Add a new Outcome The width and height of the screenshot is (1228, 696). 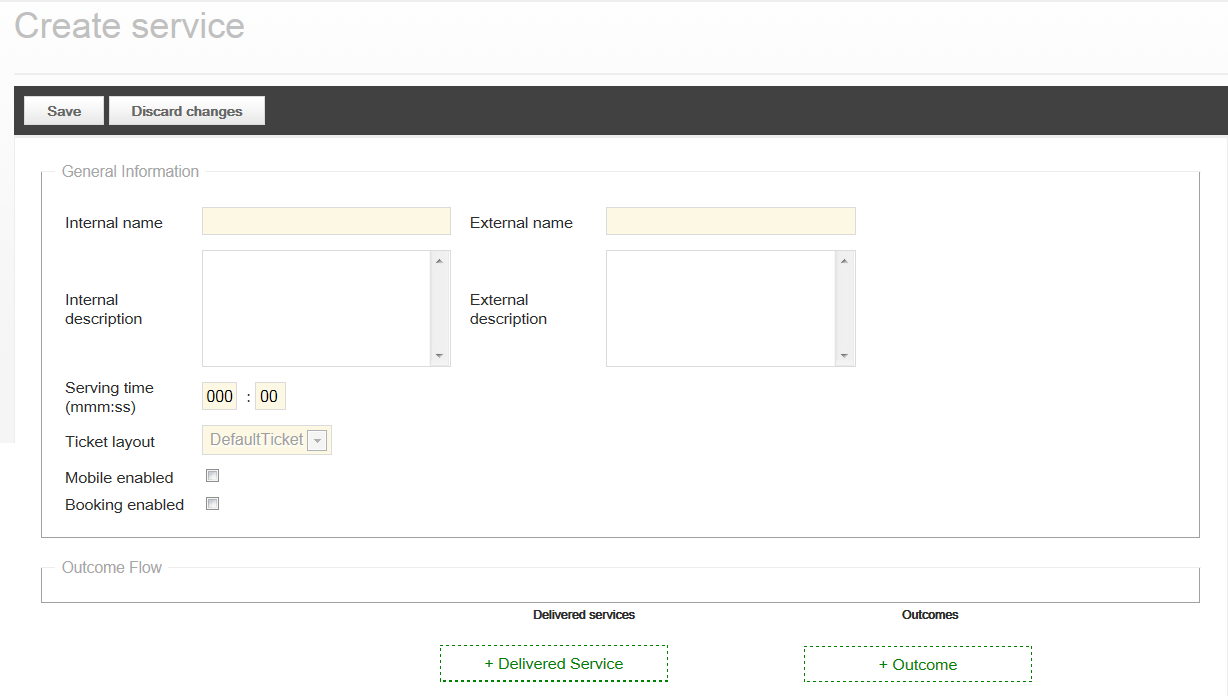point(918,664)
